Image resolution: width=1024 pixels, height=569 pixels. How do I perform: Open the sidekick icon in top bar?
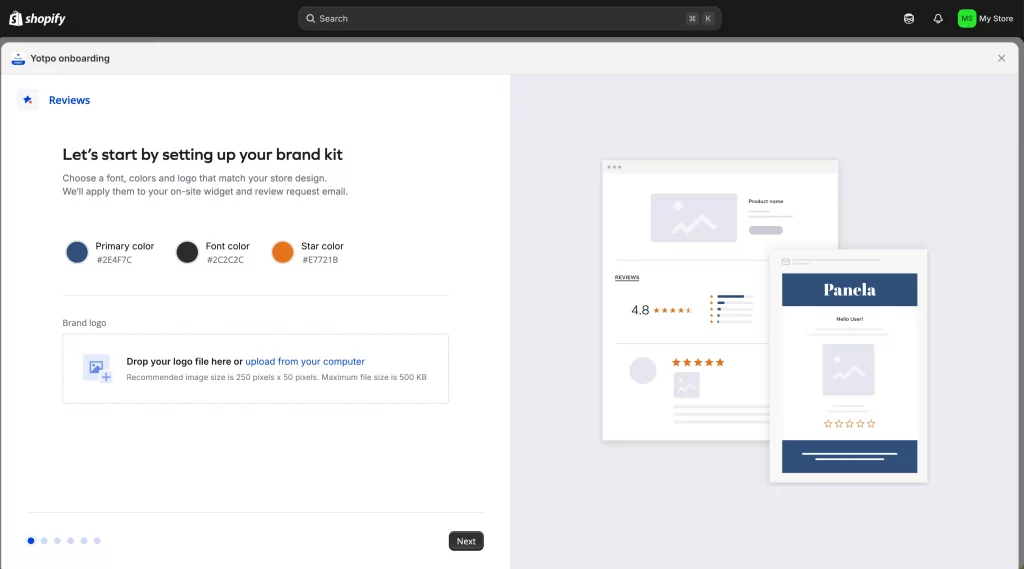[908, 18]
